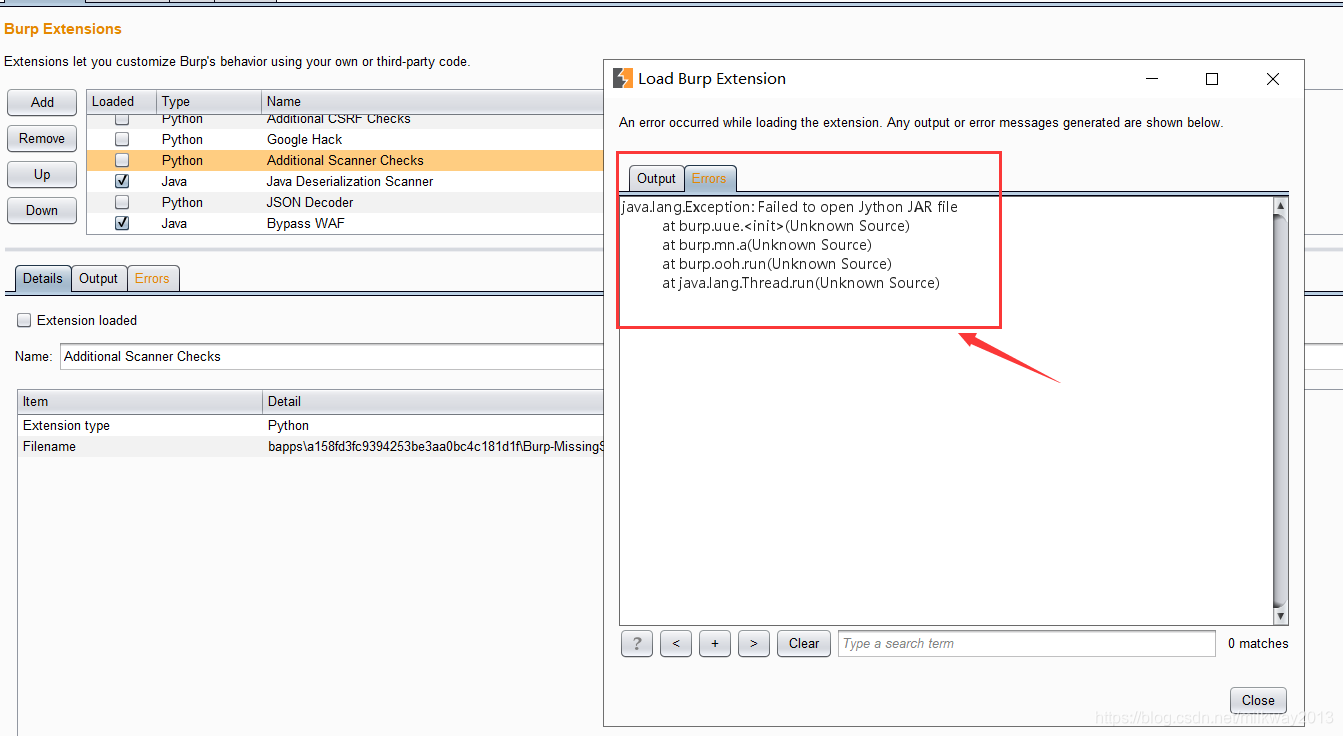Click the next match arrow icon

coord(753,643)
